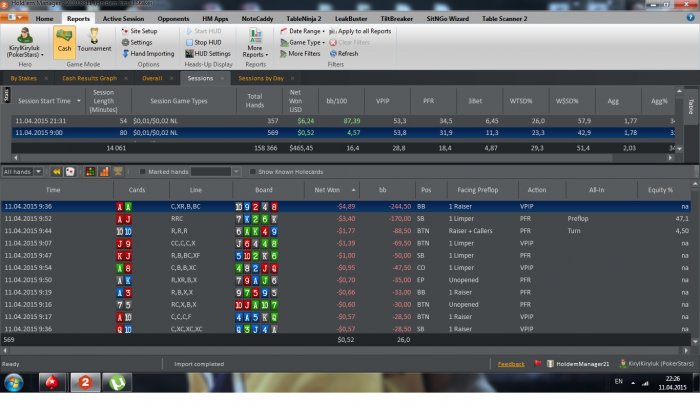Screen dimensions: 700x409
Task: Open the Session Start Time column dropdown arrow
Action: [x=79, y=101]
